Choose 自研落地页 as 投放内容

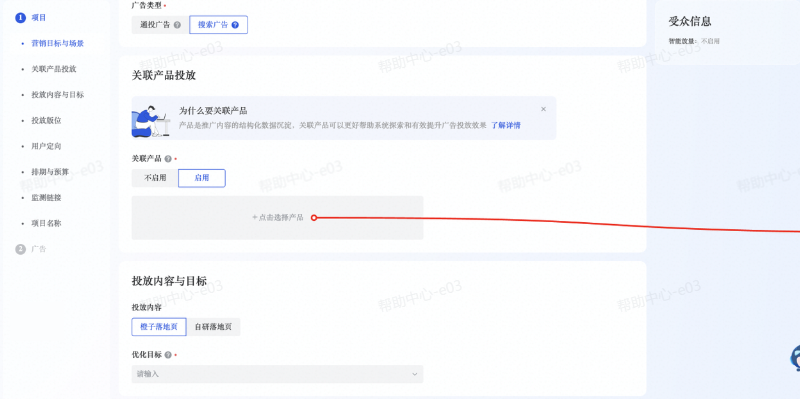tap(213, 327)
